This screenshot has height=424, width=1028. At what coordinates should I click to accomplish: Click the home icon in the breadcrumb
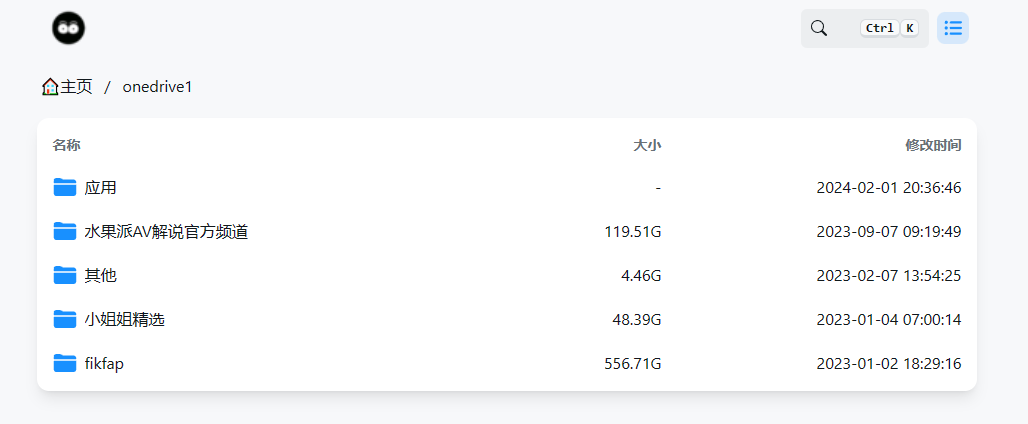pos(50,87)
